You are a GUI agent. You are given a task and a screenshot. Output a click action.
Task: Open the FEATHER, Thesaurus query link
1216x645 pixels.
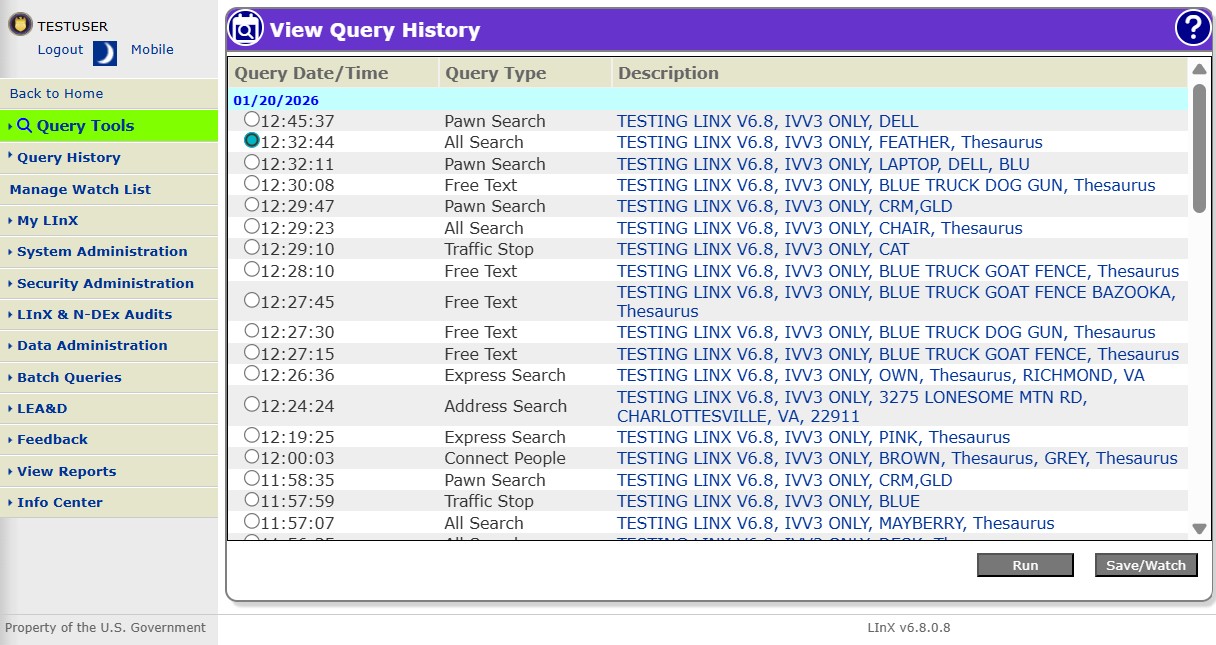click(830, 142)
